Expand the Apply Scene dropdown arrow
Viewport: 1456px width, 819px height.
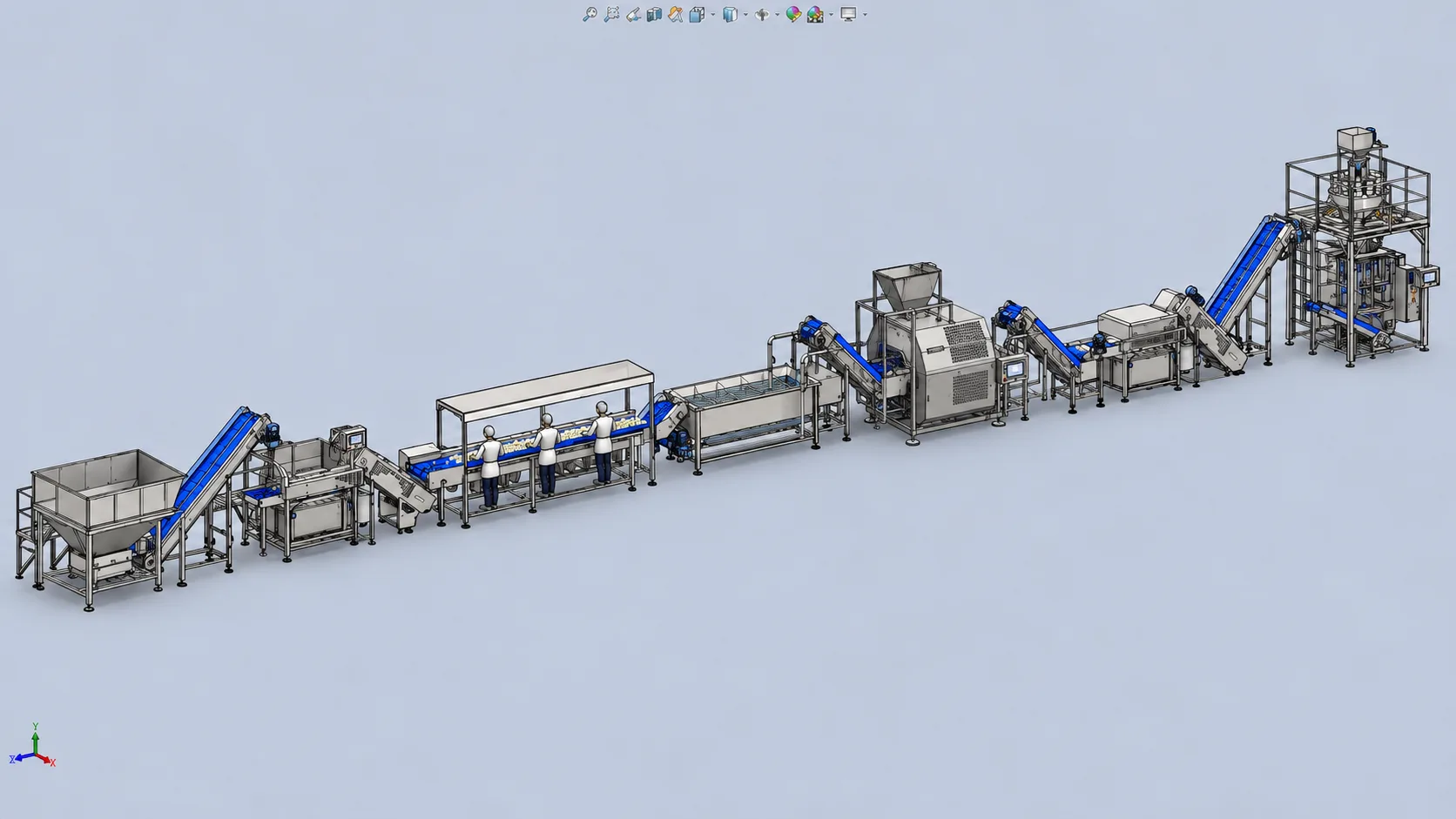tap(831, 15)
